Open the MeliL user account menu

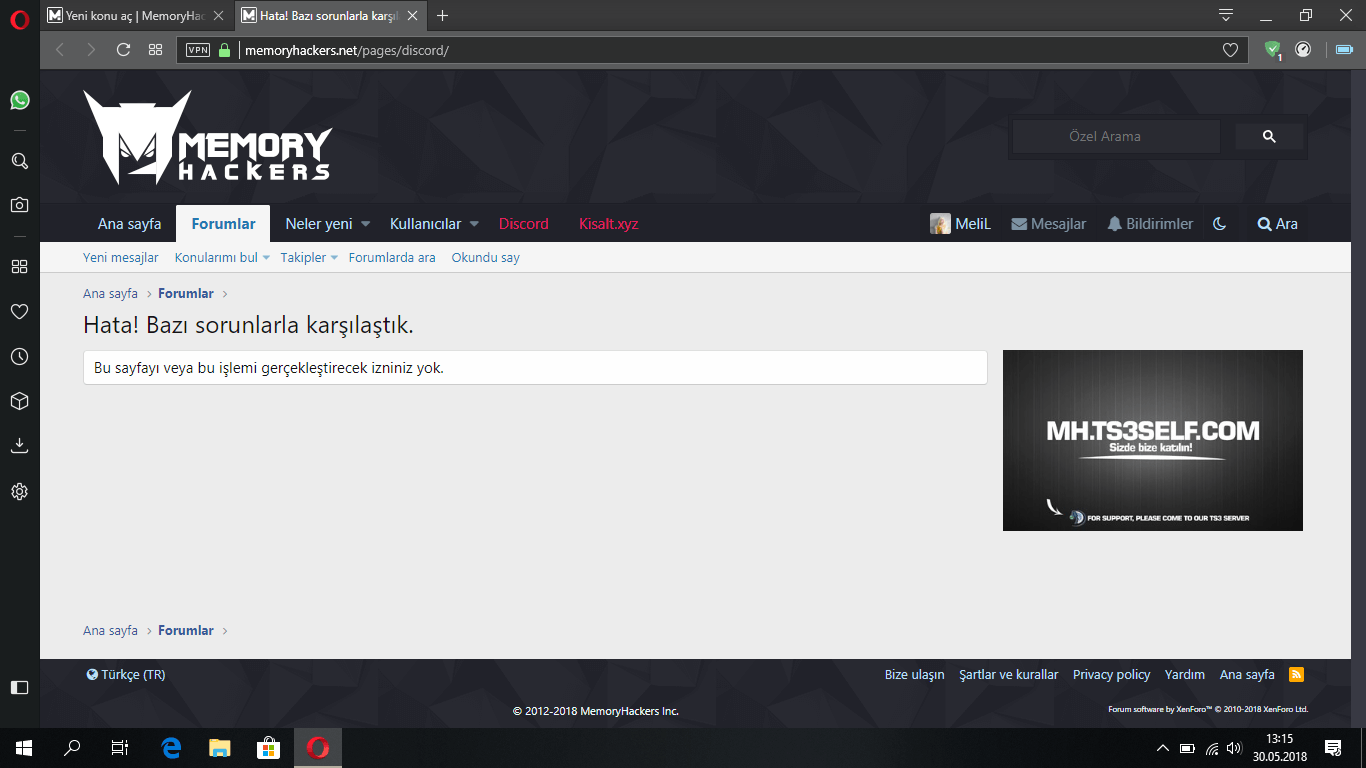point(961,224)
